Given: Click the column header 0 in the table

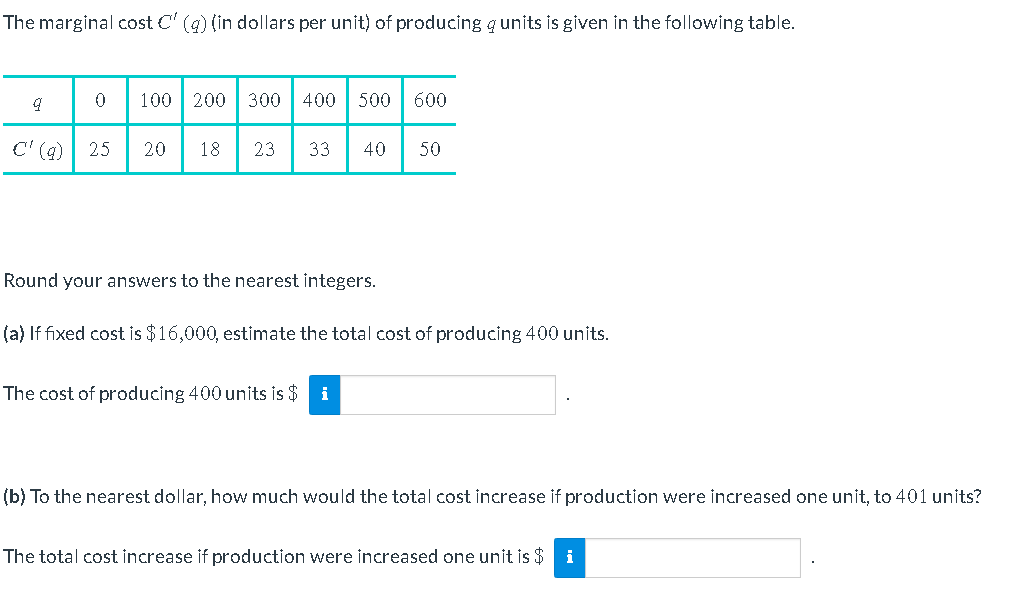Looking at the screenshot, I should coord(100,99).
